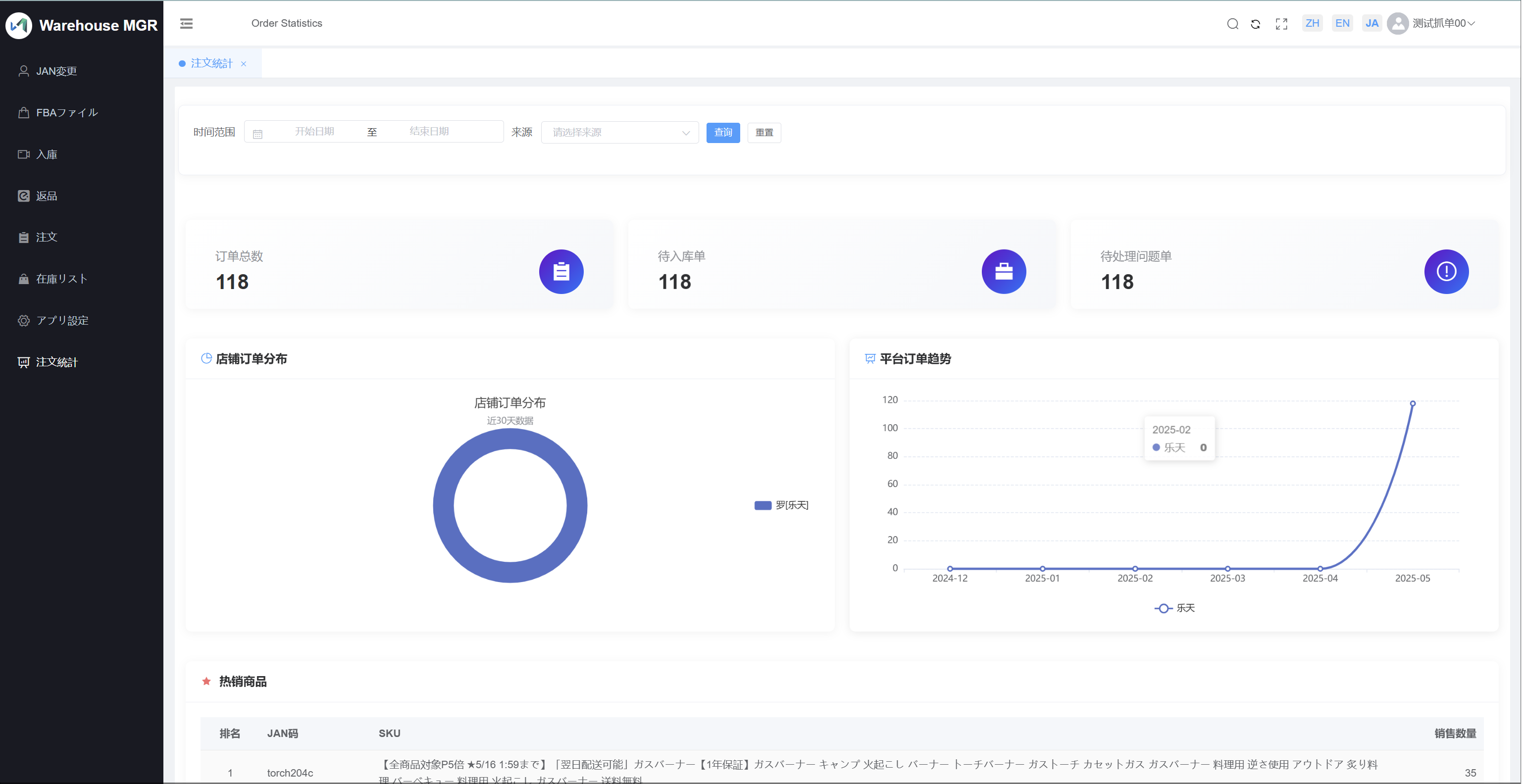1522x784 pixels.
Task: Switch interface language to JA
Action: pyautogui.click(x=1372, y=22)
